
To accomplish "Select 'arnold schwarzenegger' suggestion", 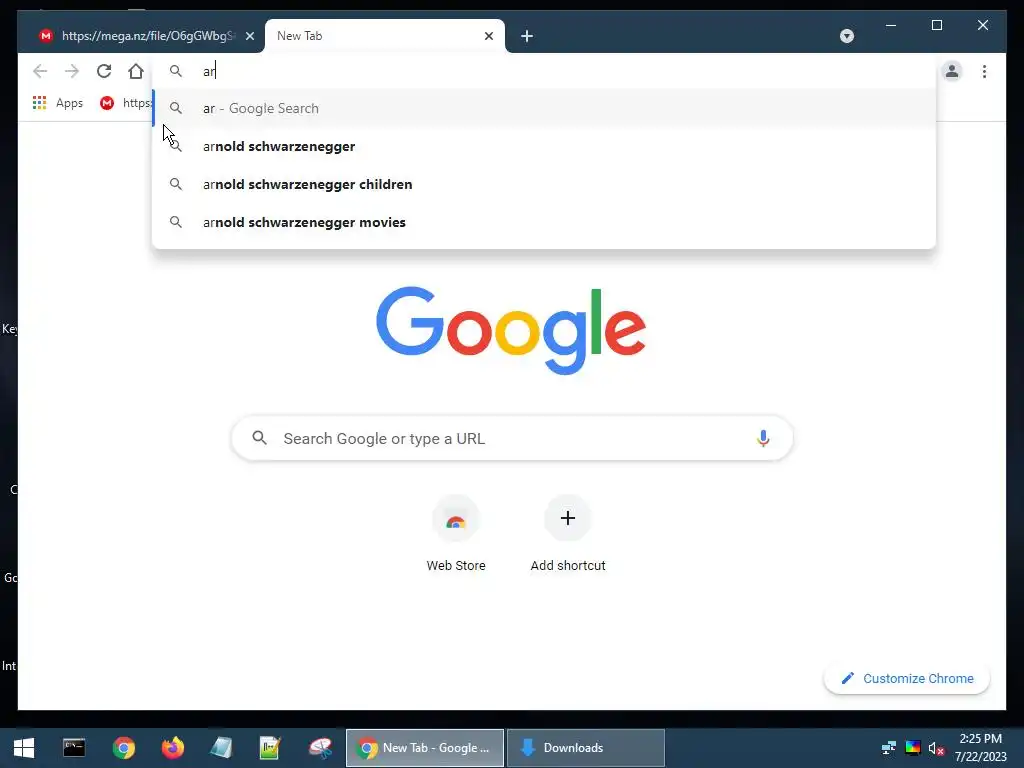I will [x=543, y=146].
